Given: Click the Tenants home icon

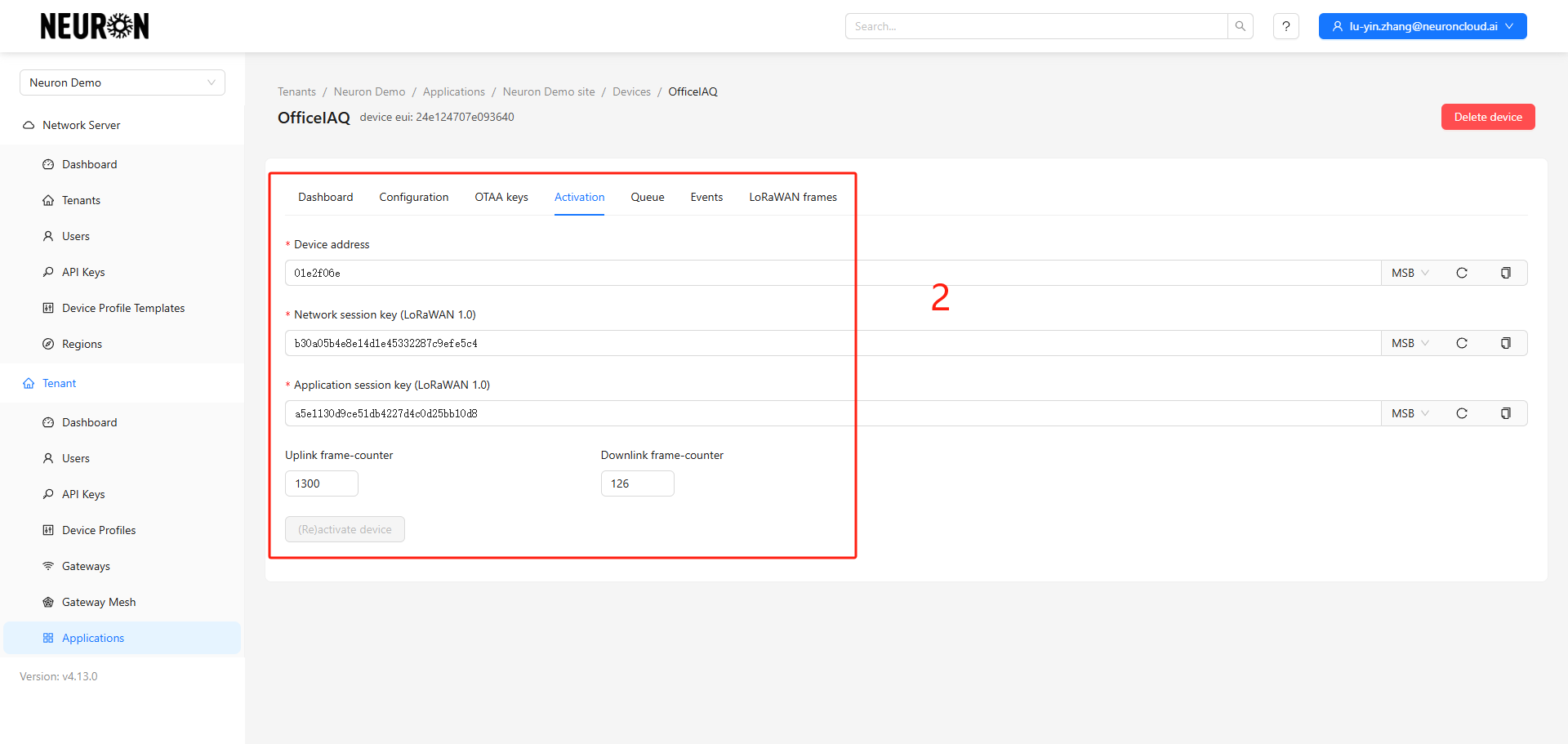Looking at the screenshot, I should point(48,200).
